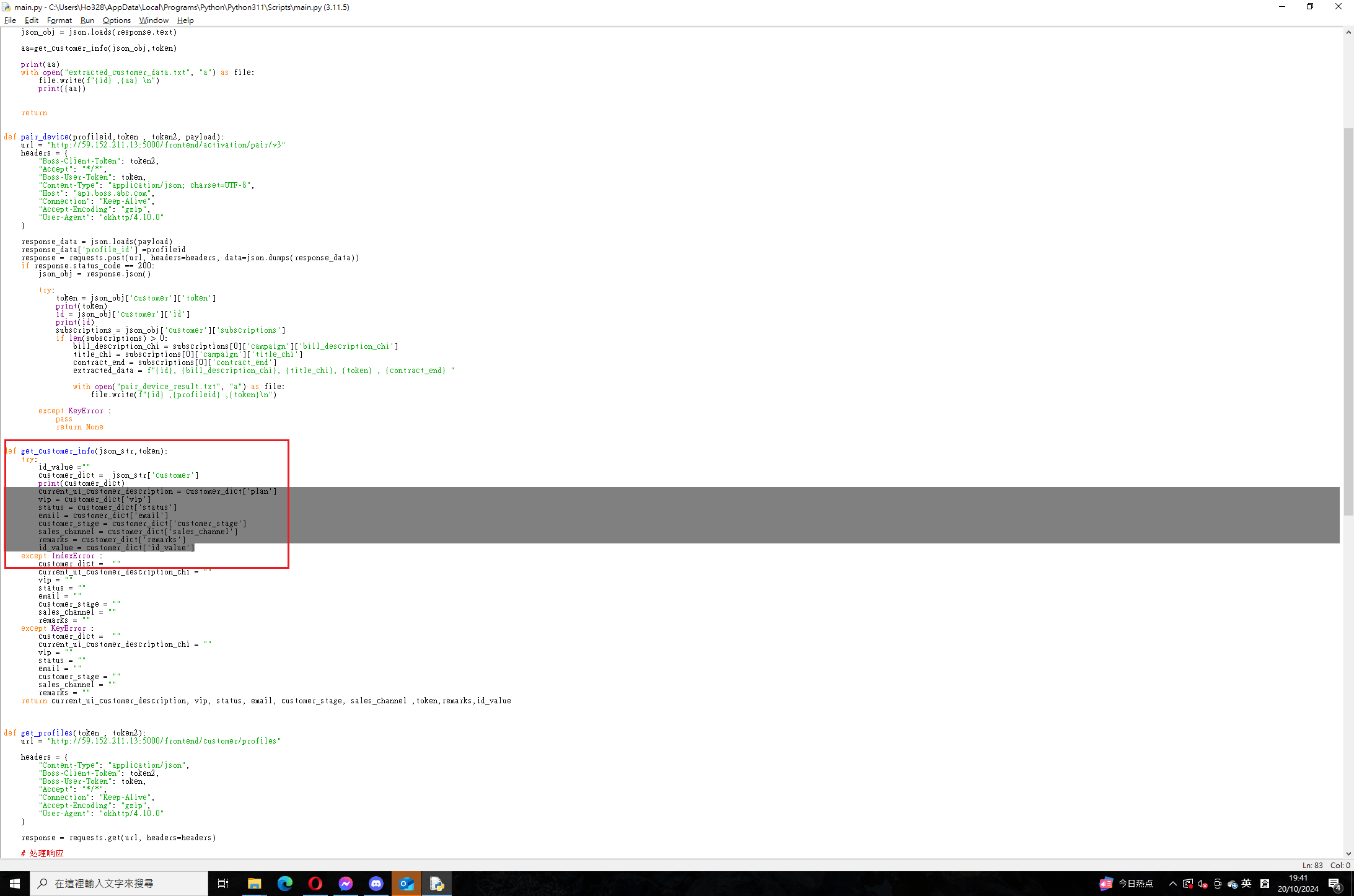Open the Edit menu
This screenshot has height=896, width=1354.
(x=31, y=20)
